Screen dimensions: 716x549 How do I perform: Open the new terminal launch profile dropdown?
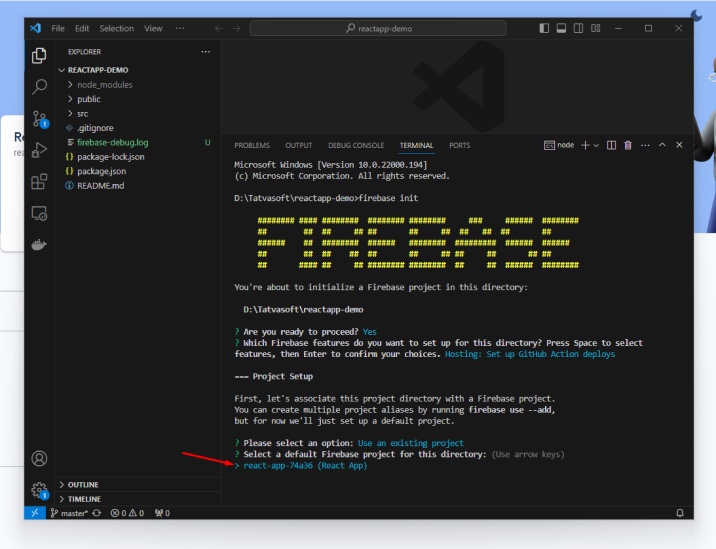(597, 145)
